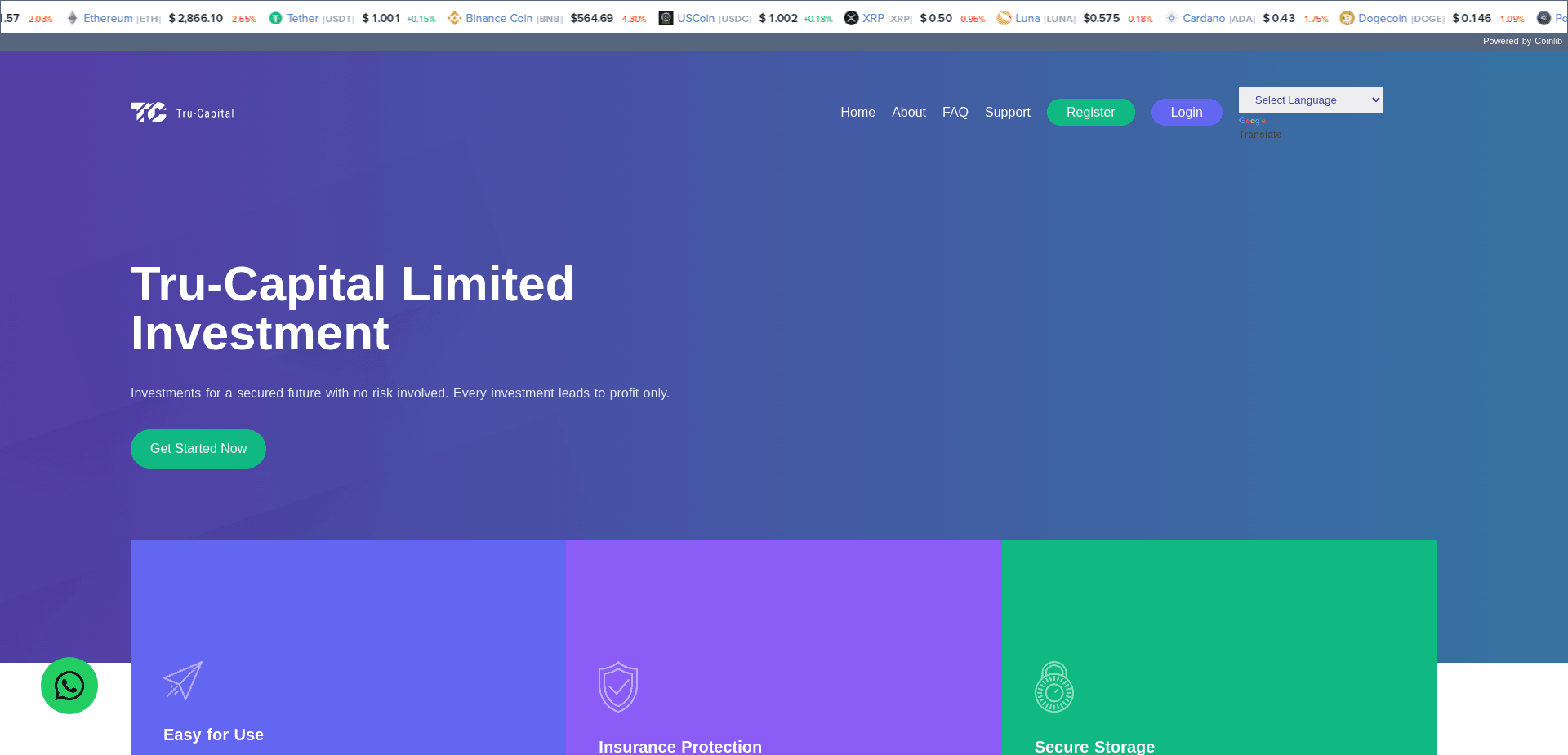Click the Luna coin icon
1568x755 pixels.
1002,16
